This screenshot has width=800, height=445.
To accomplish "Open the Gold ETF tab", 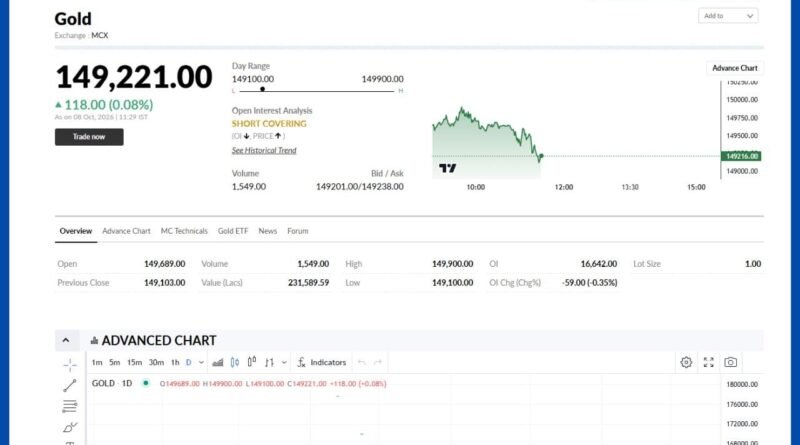I will tap(233, 231).
